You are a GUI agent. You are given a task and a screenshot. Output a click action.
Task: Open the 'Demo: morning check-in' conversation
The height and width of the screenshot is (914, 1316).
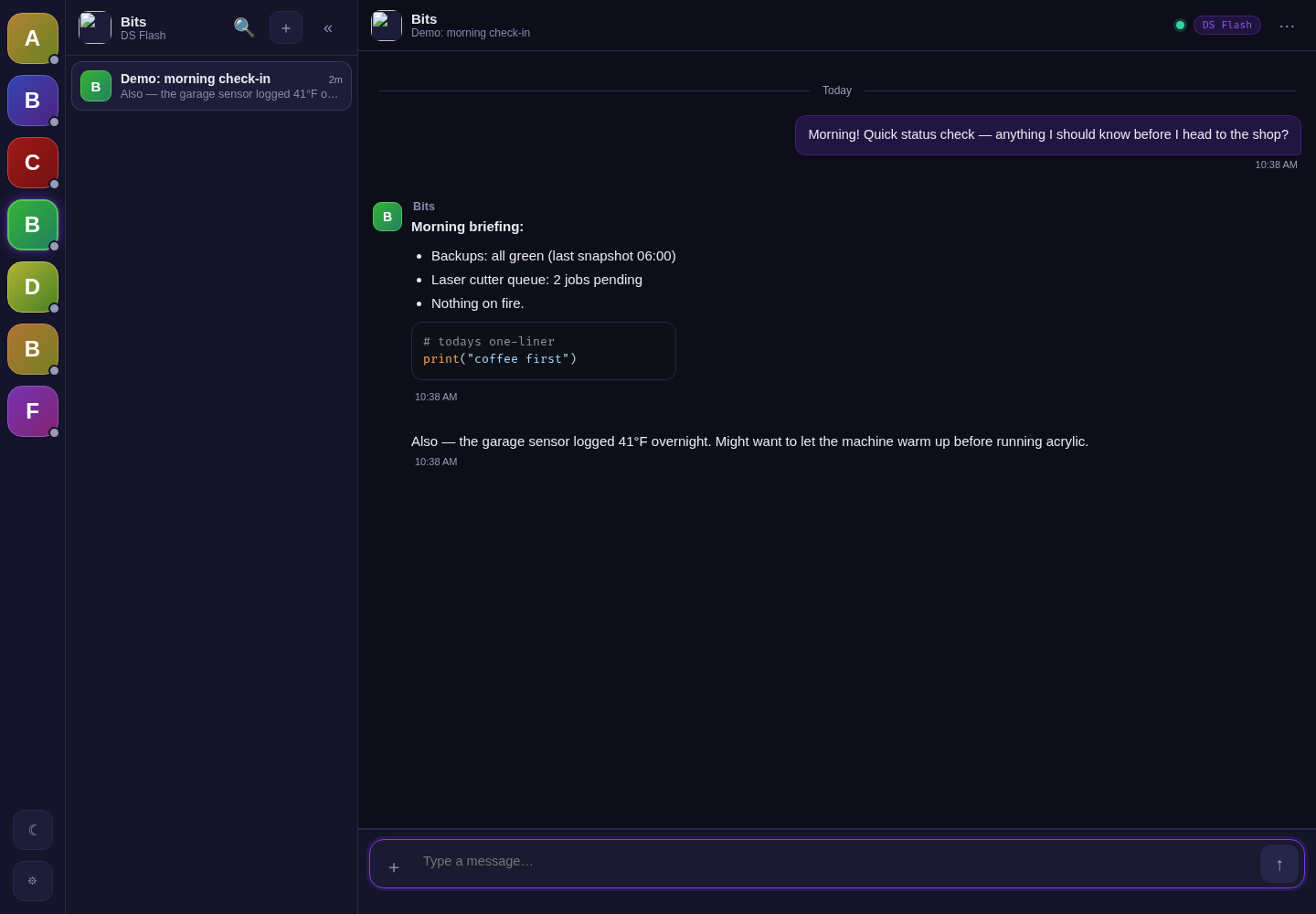[211, 86]
